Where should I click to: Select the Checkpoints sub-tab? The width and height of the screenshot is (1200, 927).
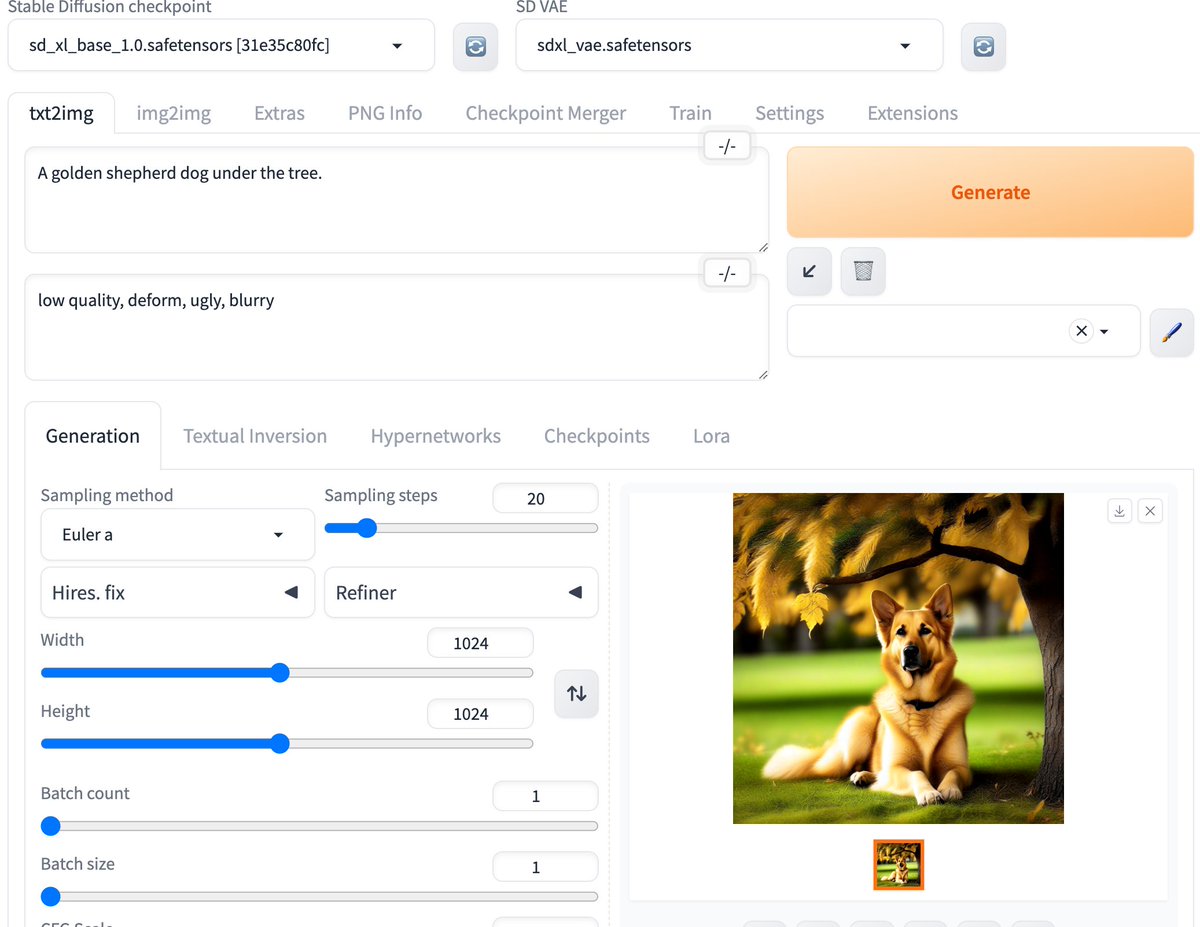(x=597, y=436)
